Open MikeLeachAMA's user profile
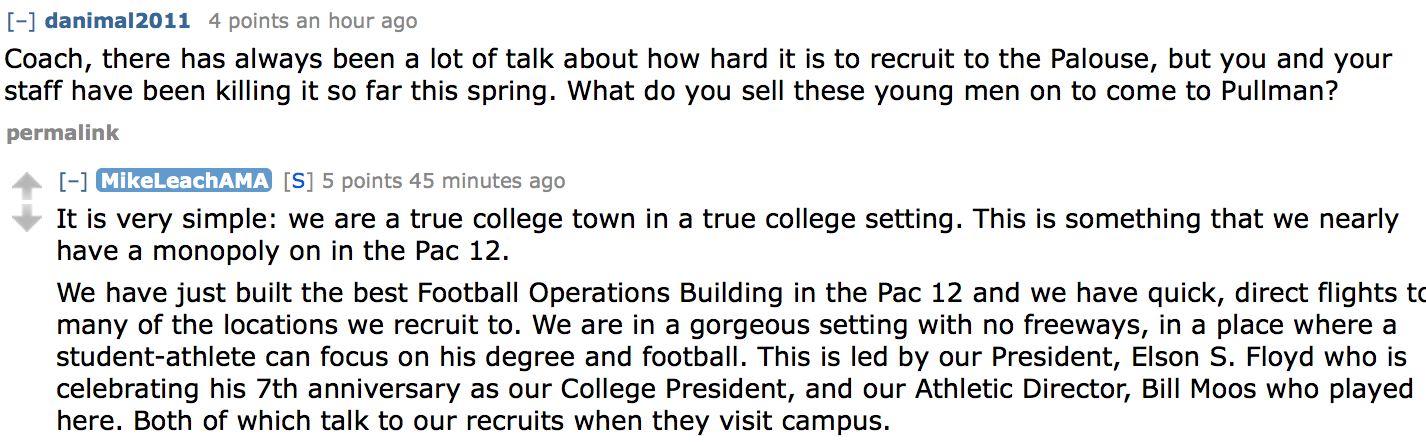 pos(184,181)
